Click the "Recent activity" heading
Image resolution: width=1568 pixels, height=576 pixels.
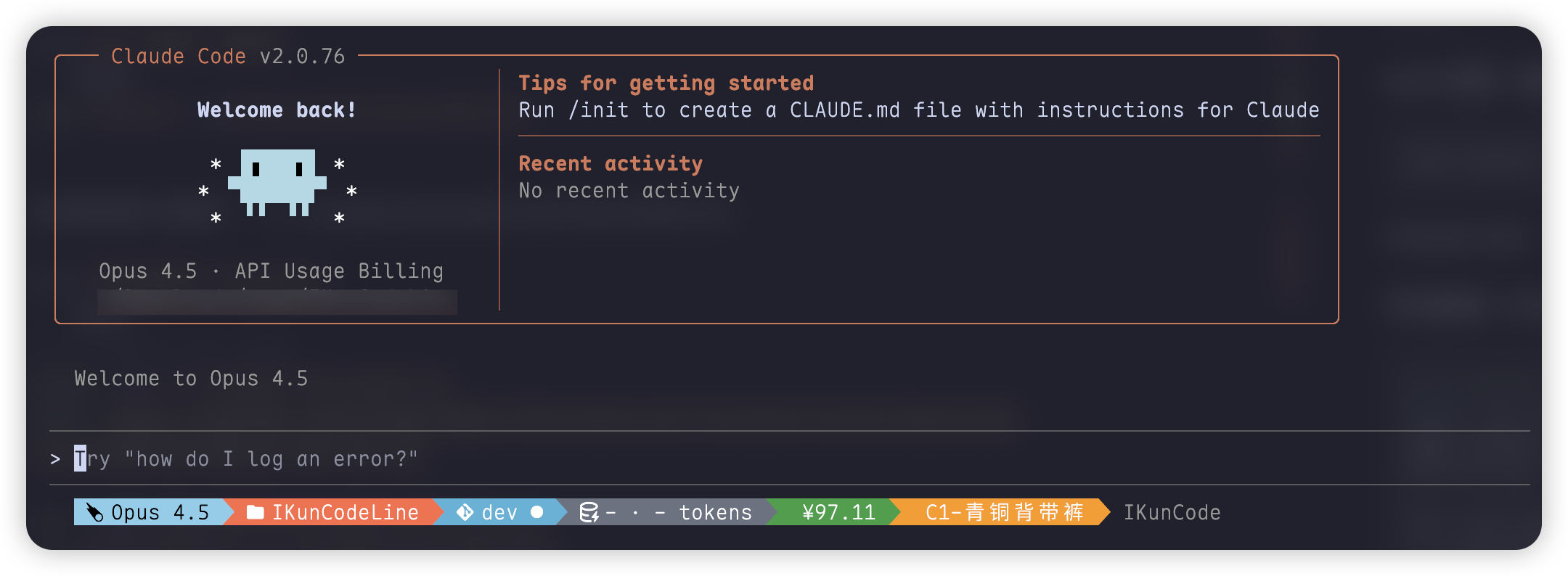[x=611, y=164]
